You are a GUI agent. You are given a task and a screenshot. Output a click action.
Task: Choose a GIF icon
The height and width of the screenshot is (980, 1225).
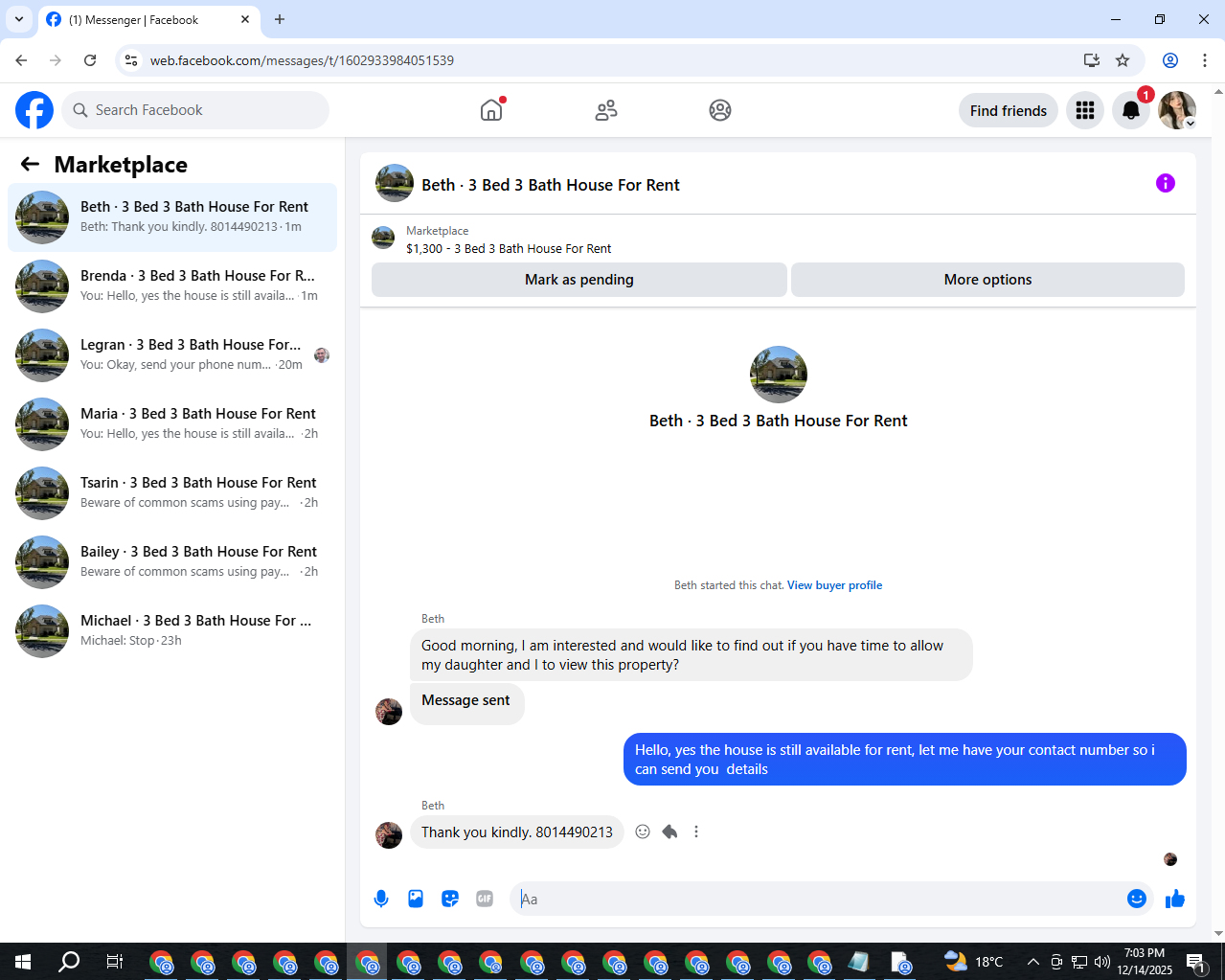[485, 899]
